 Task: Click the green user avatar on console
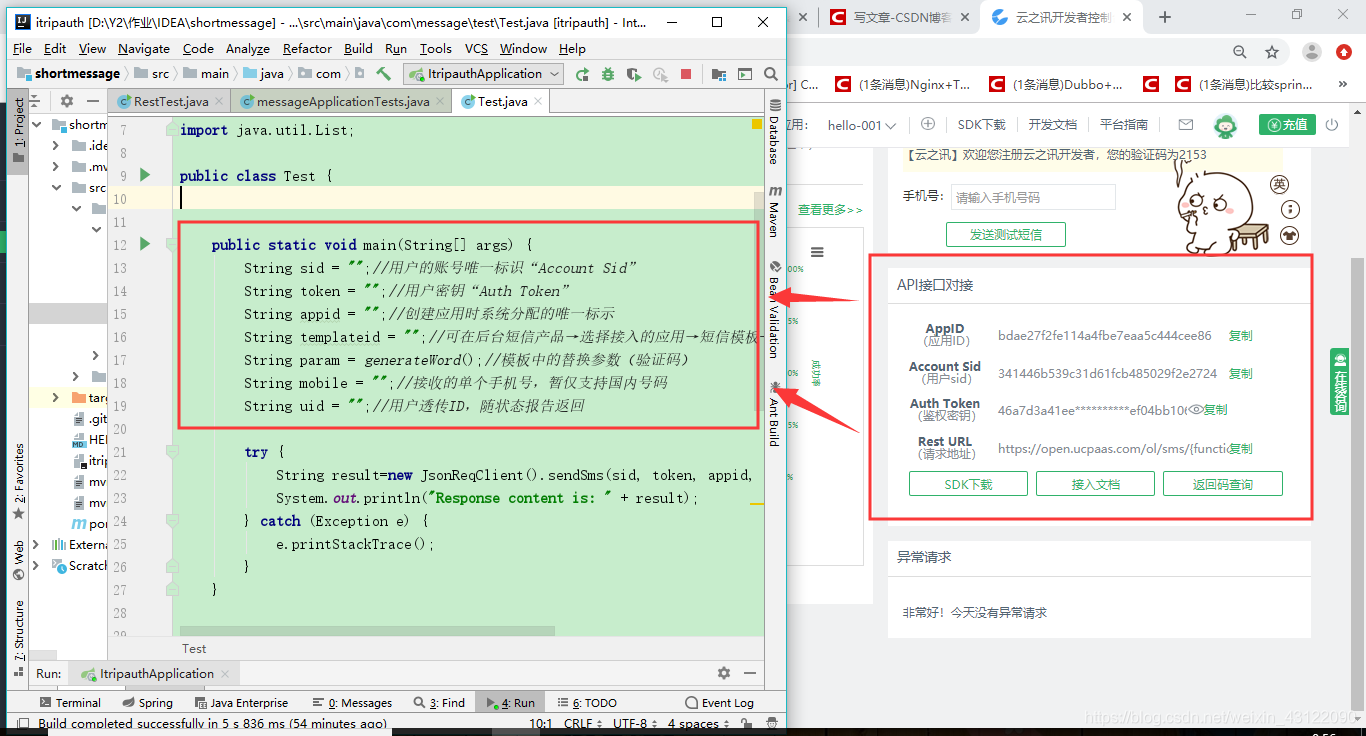point(1225,125)
